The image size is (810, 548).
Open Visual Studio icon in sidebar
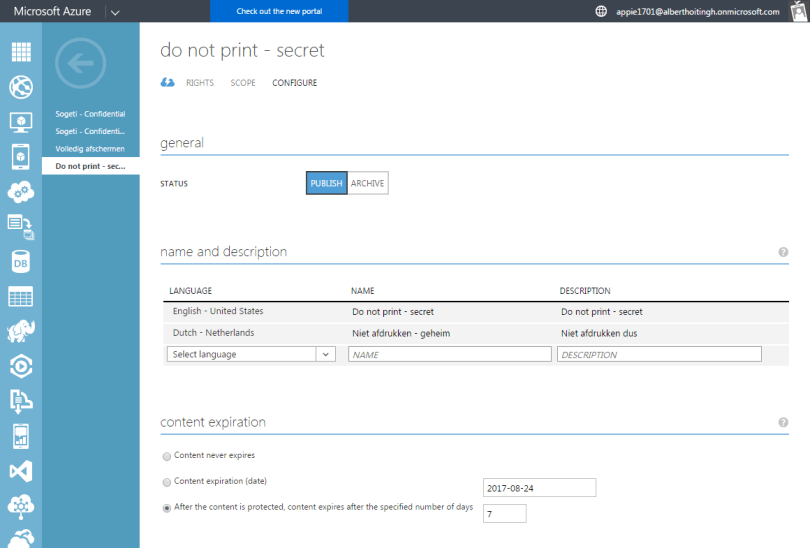point(20,471)
